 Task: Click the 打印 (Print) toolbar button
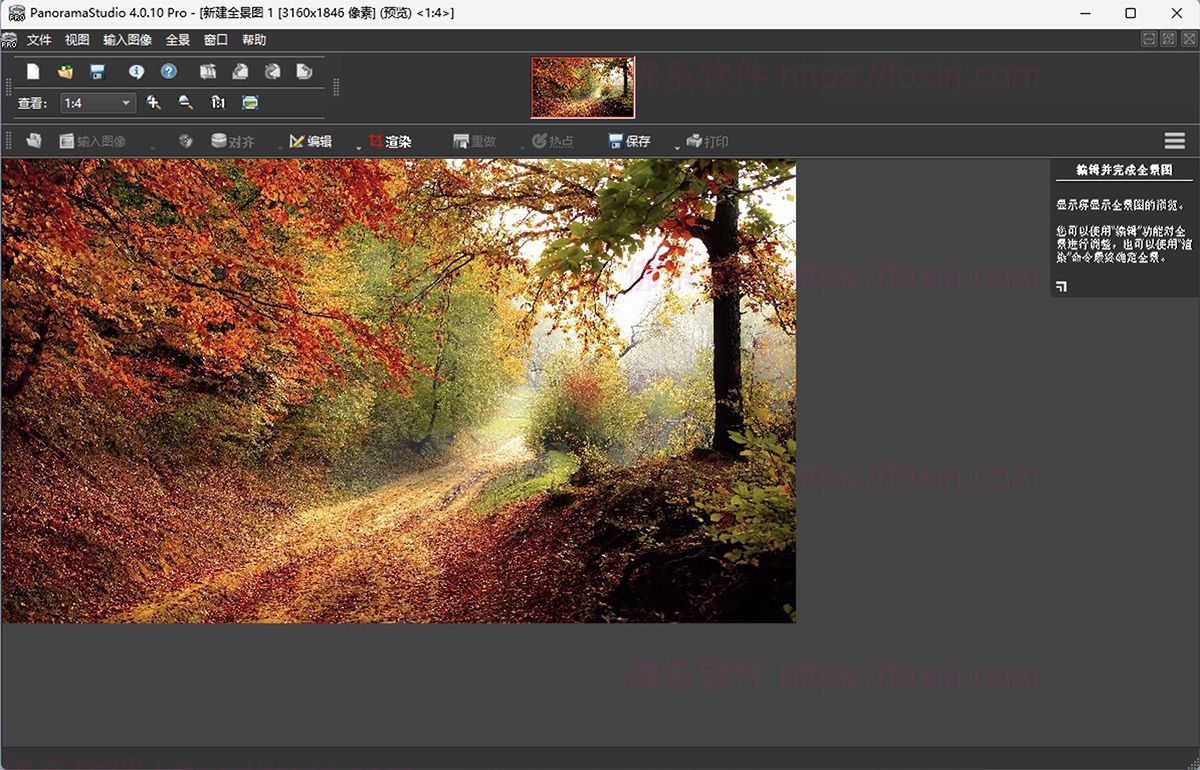(x=710, y=141)
